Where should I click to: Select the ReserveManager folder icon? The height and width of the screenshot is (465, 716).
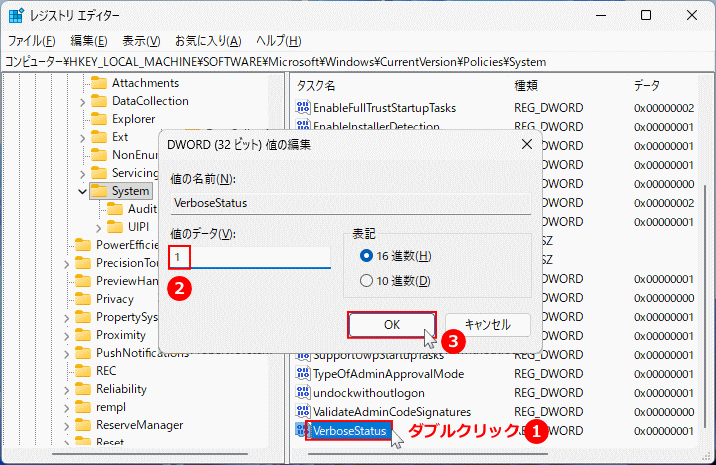click(83, 425)
